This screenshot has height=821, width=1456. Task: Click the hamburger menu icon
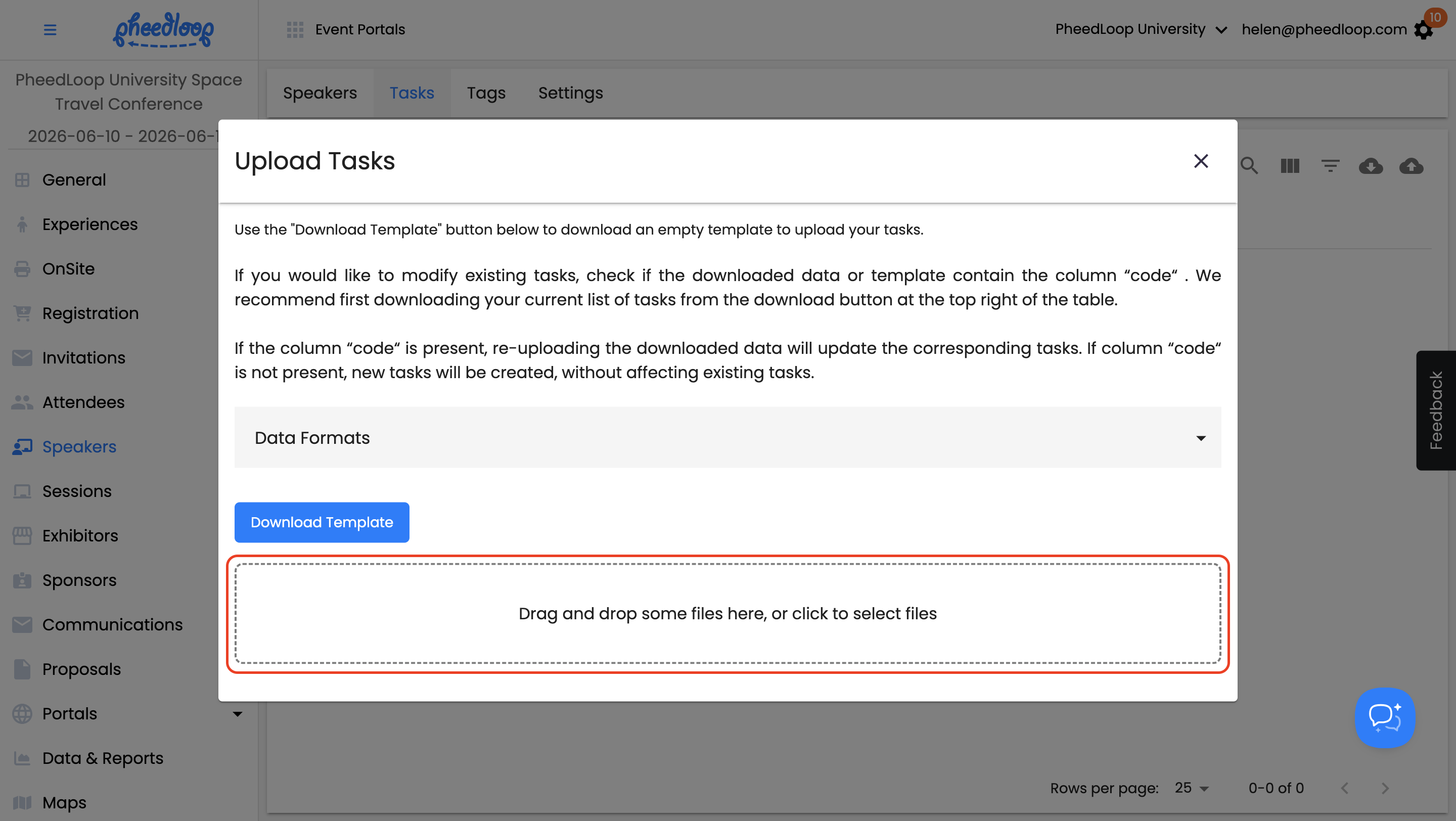click(50, 29)
